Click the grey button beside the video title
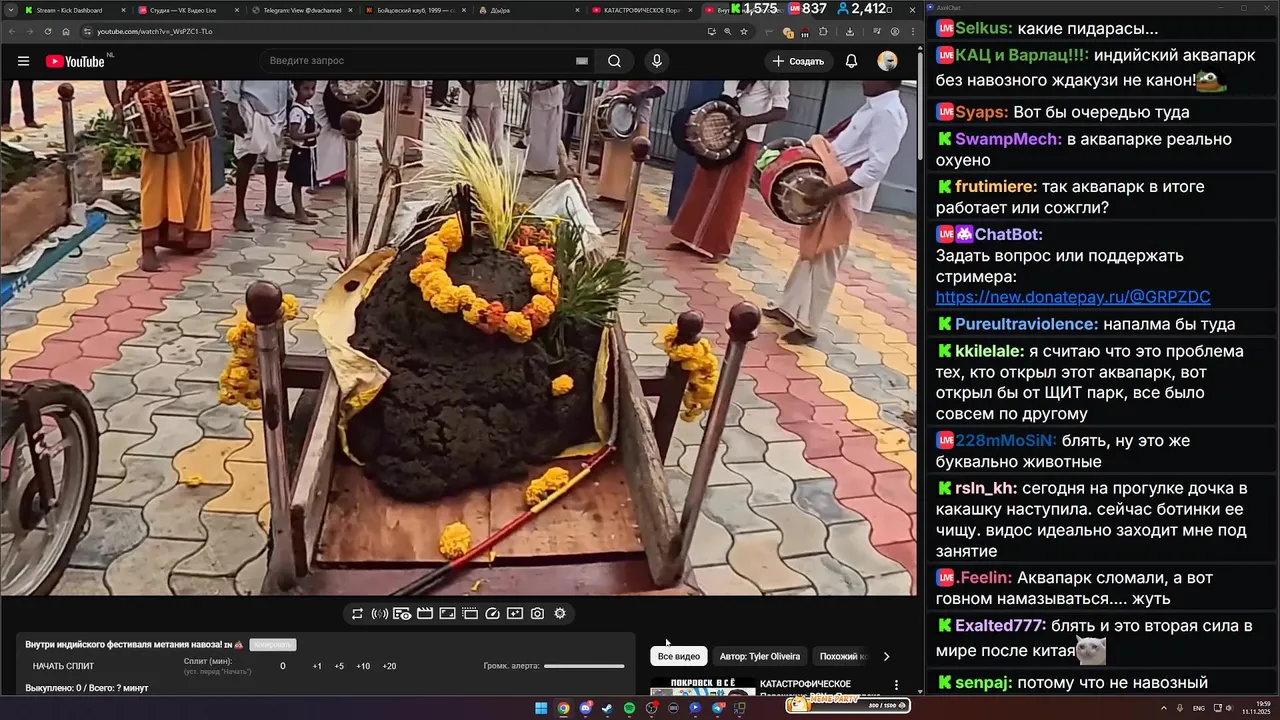 pos(273,645)
